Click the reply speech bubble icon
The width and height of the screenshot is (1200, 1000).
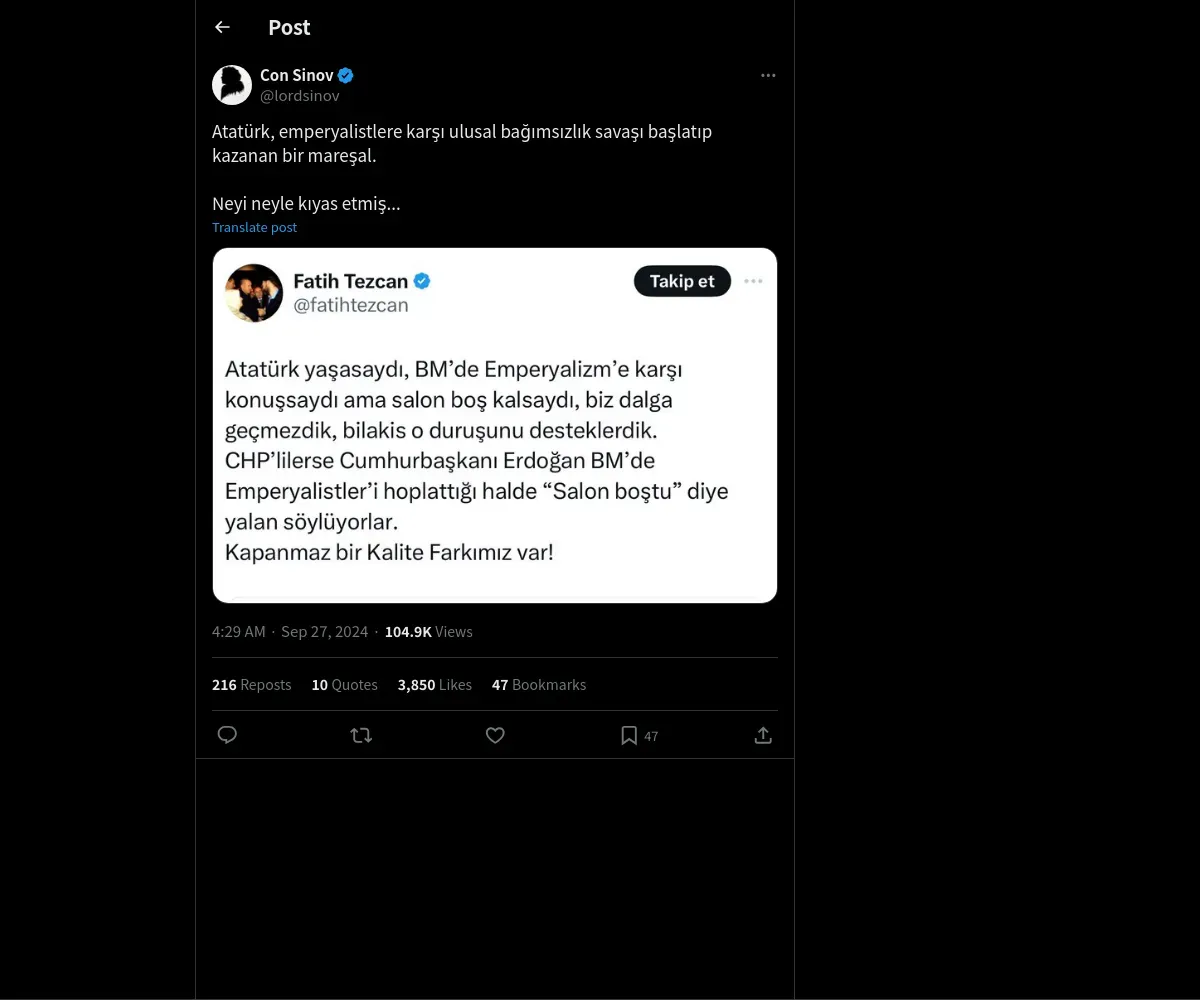pyautogui.click(x=227, y=735)
